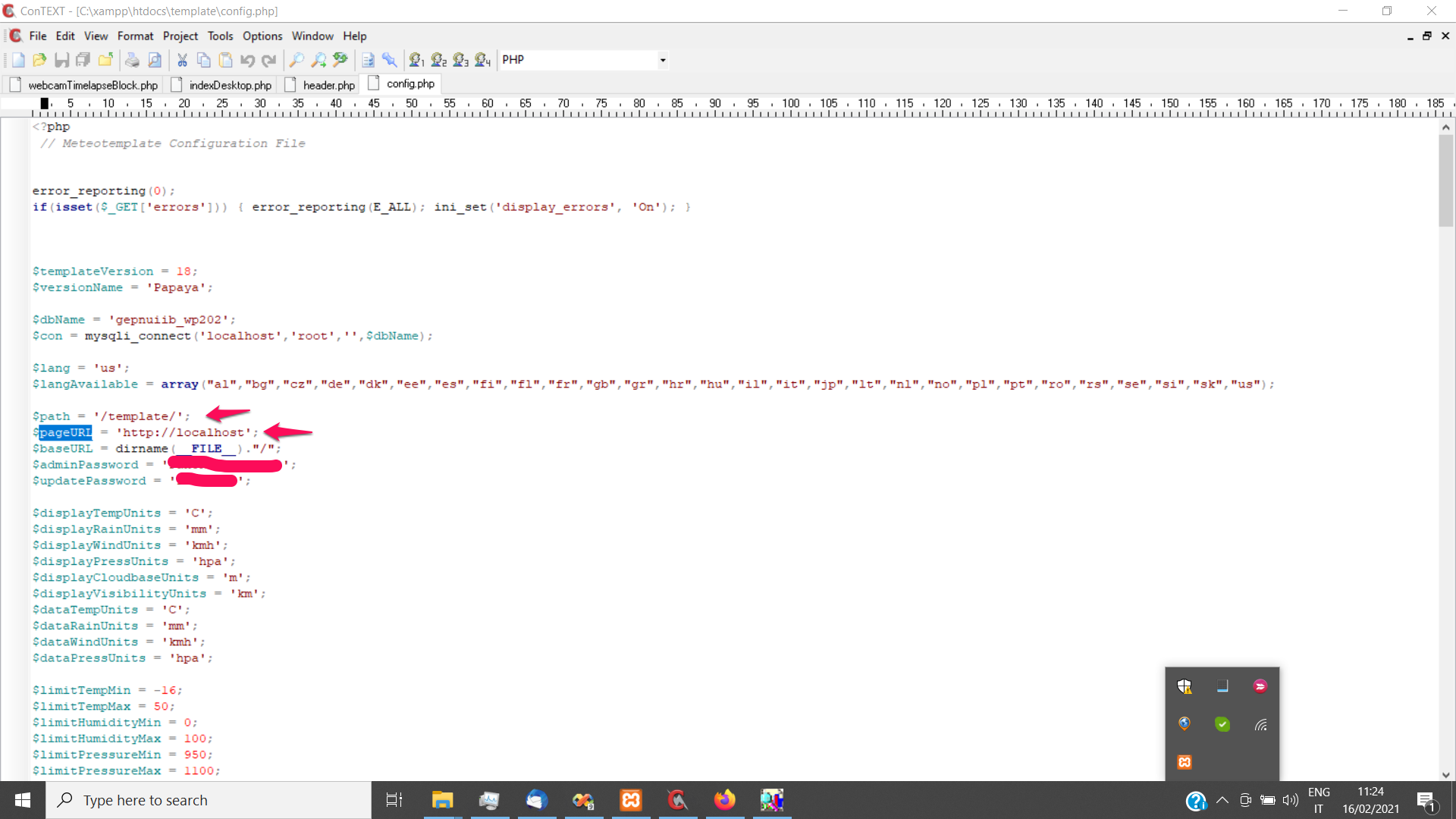Screen dimensions: 1456x819
Task: Open the XAMPP control panel tray icon
Action: pos(1185,762)
